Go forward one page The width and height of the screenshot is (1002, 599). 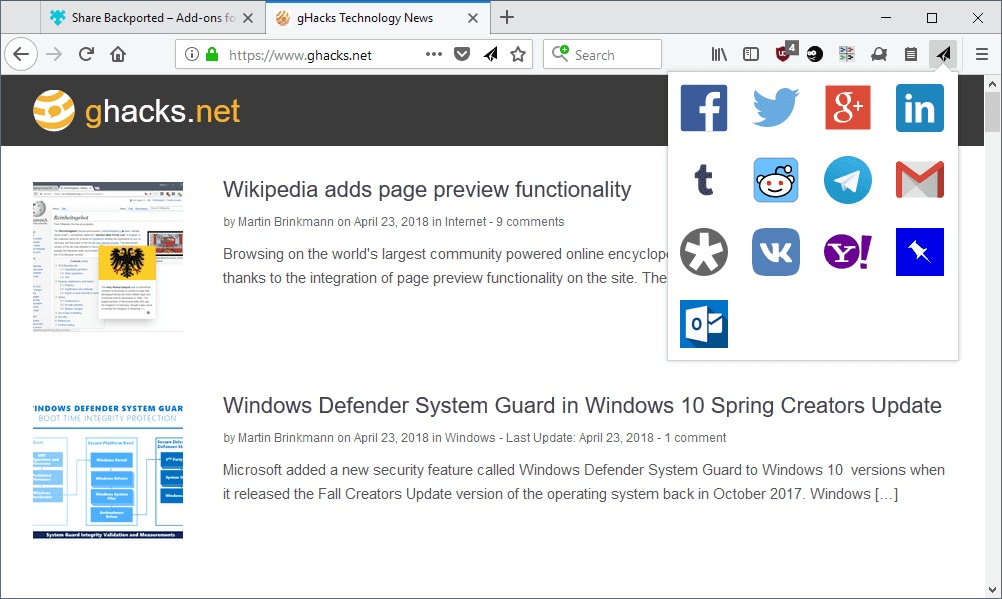(54, 54)
